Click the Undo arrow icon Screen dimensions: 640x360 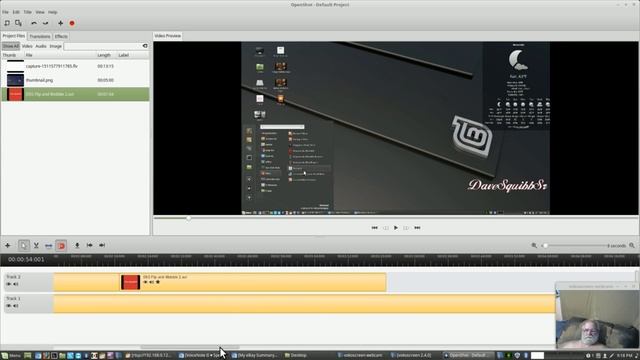tap(34, 23)
